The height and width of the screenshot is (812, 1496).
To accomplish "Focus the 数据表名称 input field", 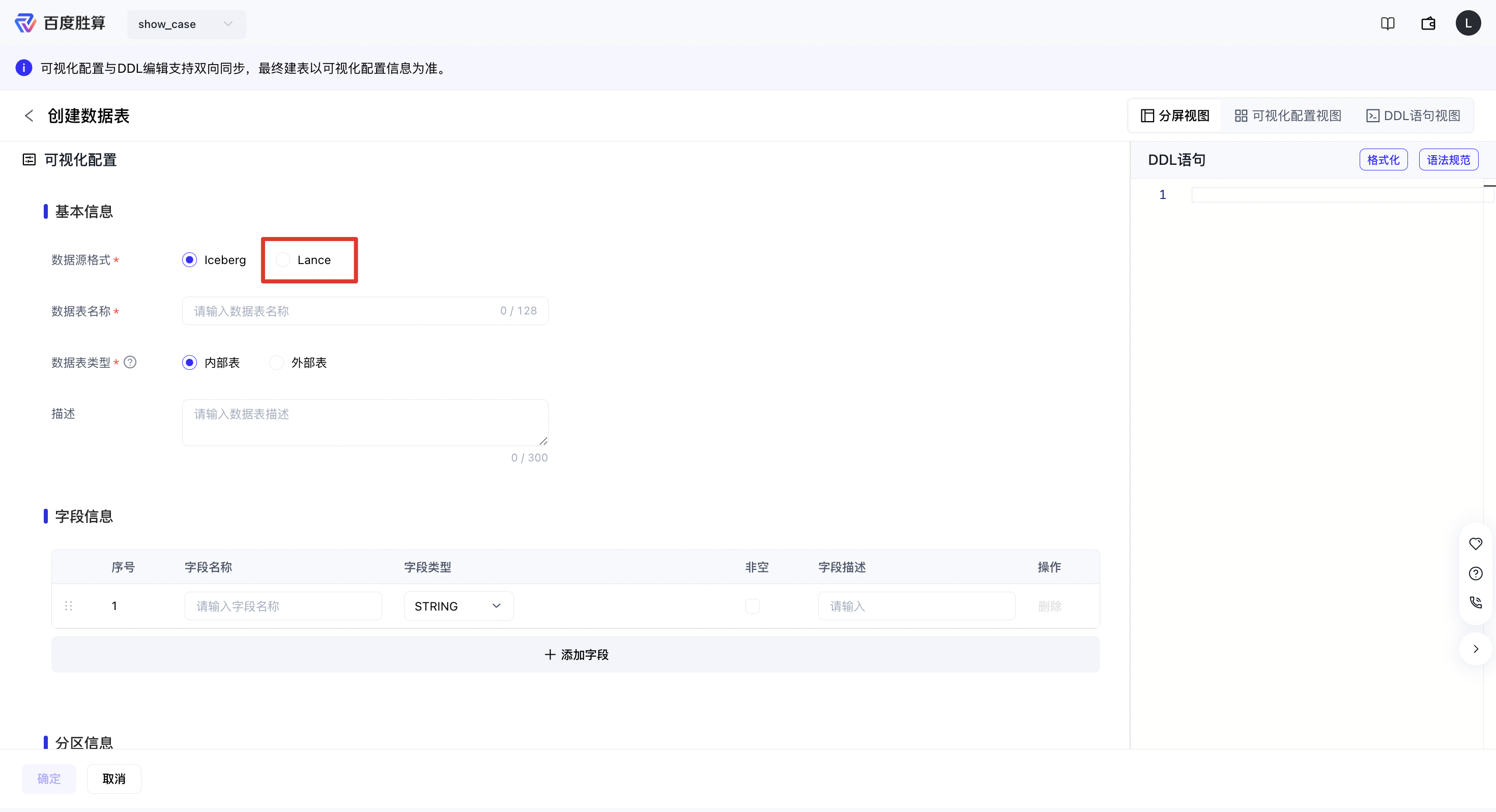I will tap(365, 311).
